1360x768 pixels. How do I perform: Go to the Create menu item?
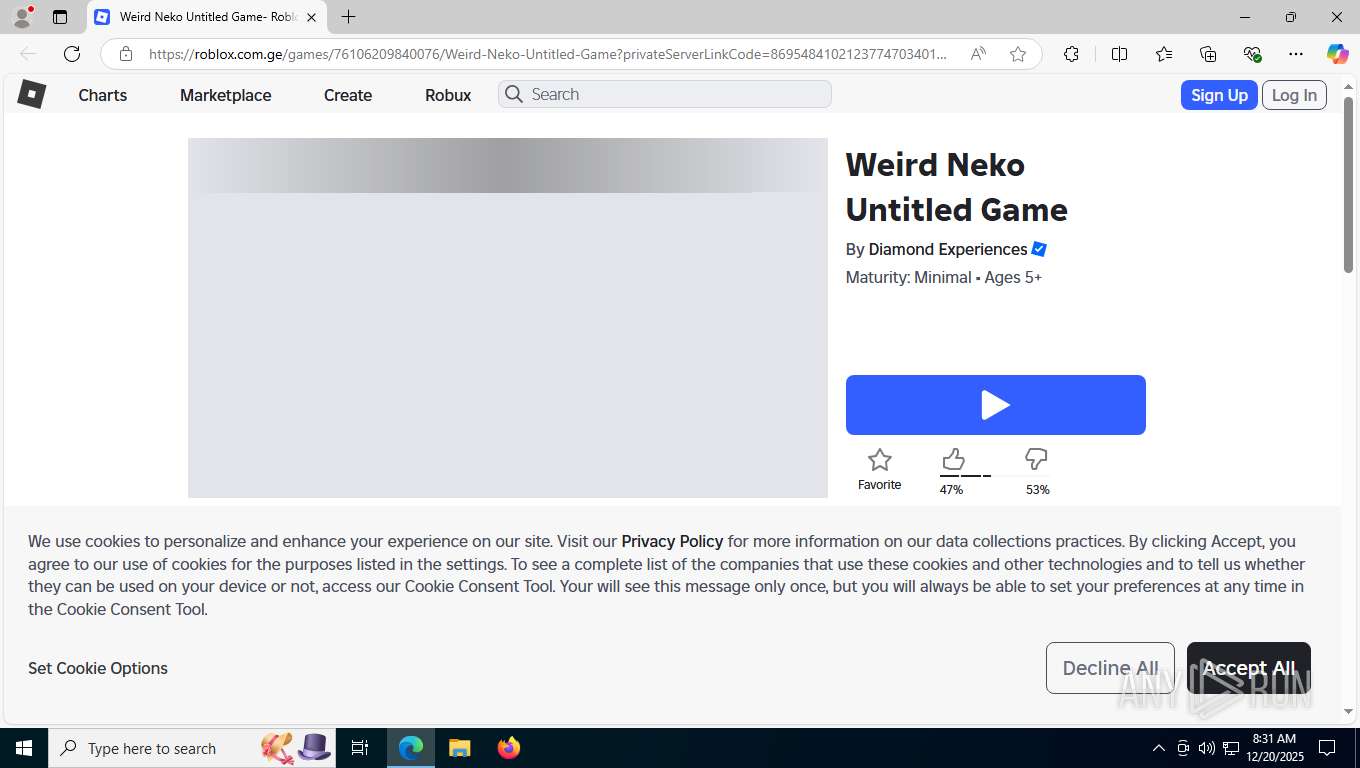pyautogui.click(x=348, y=95)
